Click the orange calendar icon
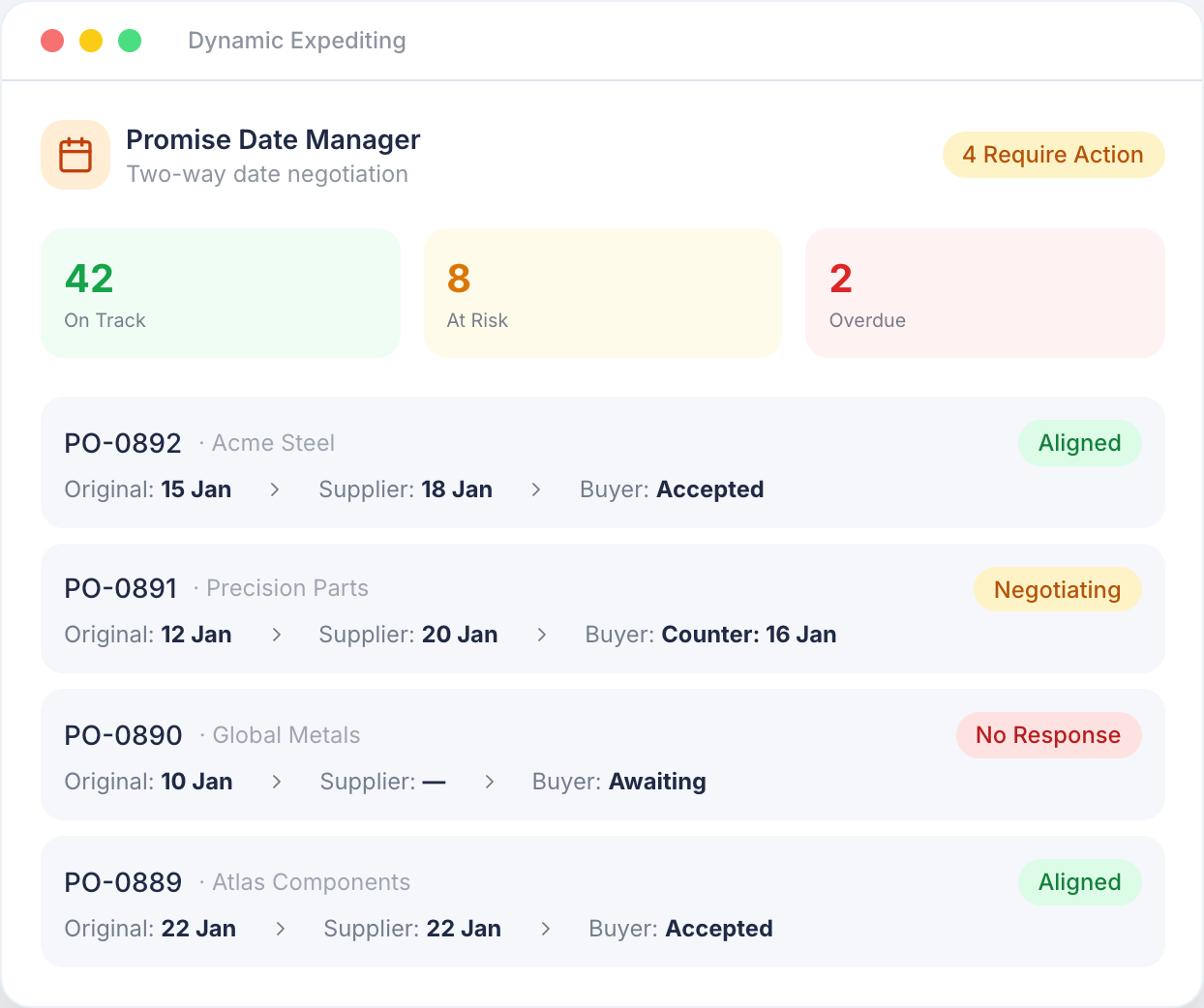This screenshot has width=1204, height=1008. [75, 155]
